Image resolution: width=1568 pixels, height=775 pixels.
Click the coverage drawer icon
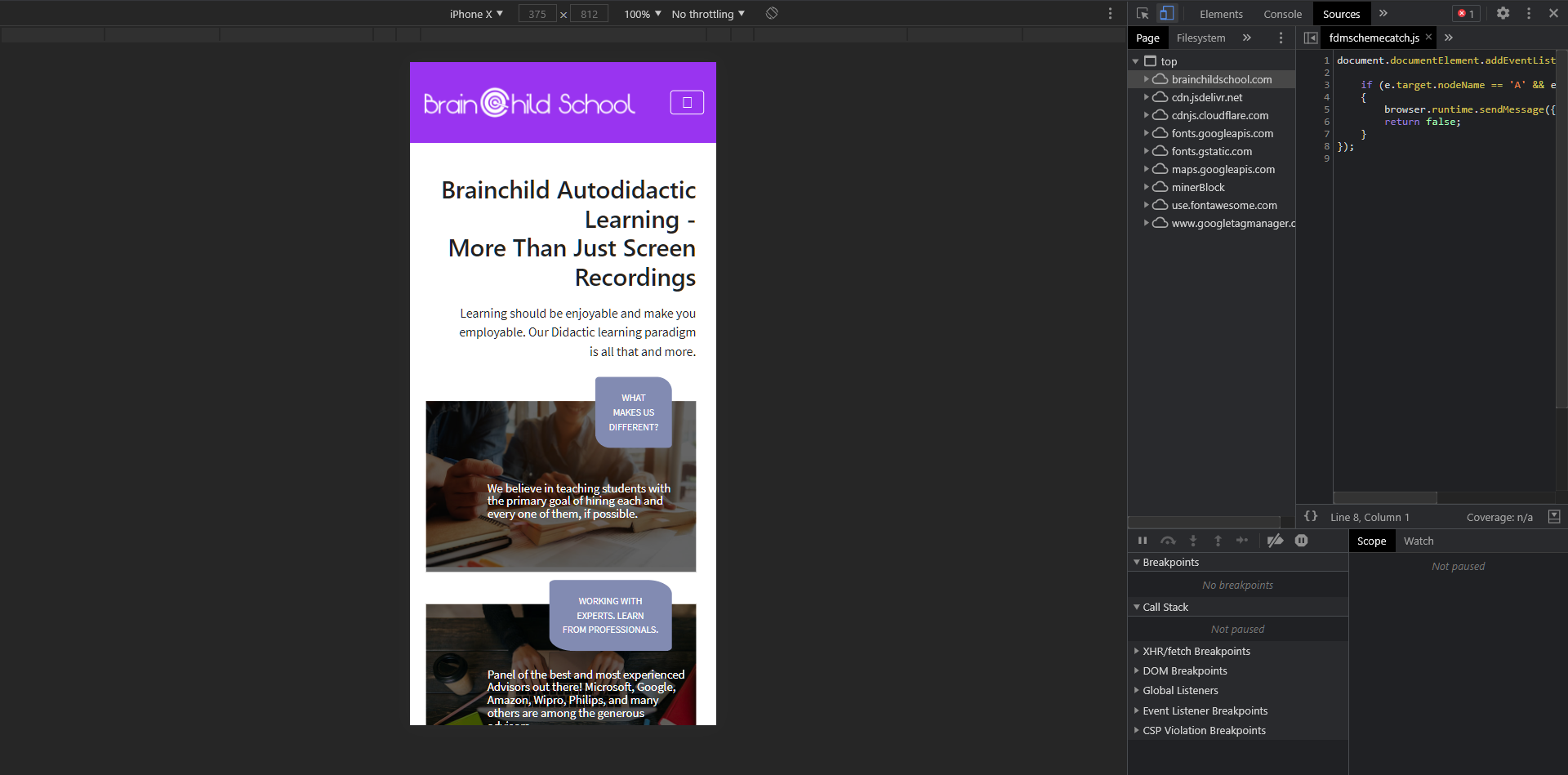(x=1554, y=516)
